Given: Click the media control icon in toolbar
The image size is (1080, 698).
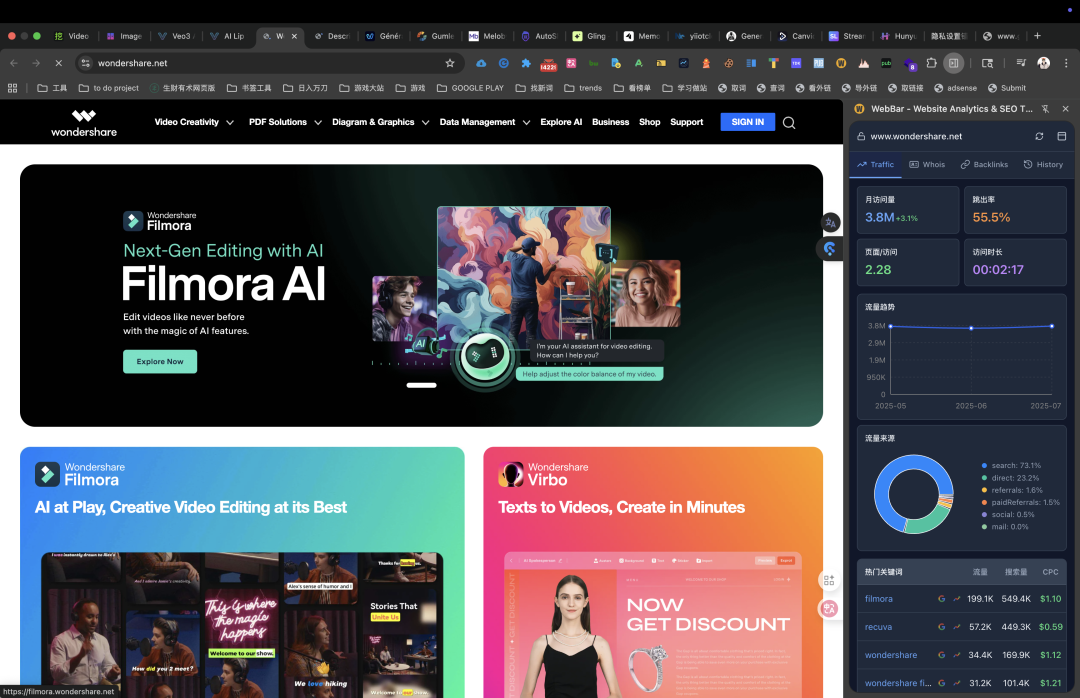Looking at the screenshot, I should (x=1021, y=63).
